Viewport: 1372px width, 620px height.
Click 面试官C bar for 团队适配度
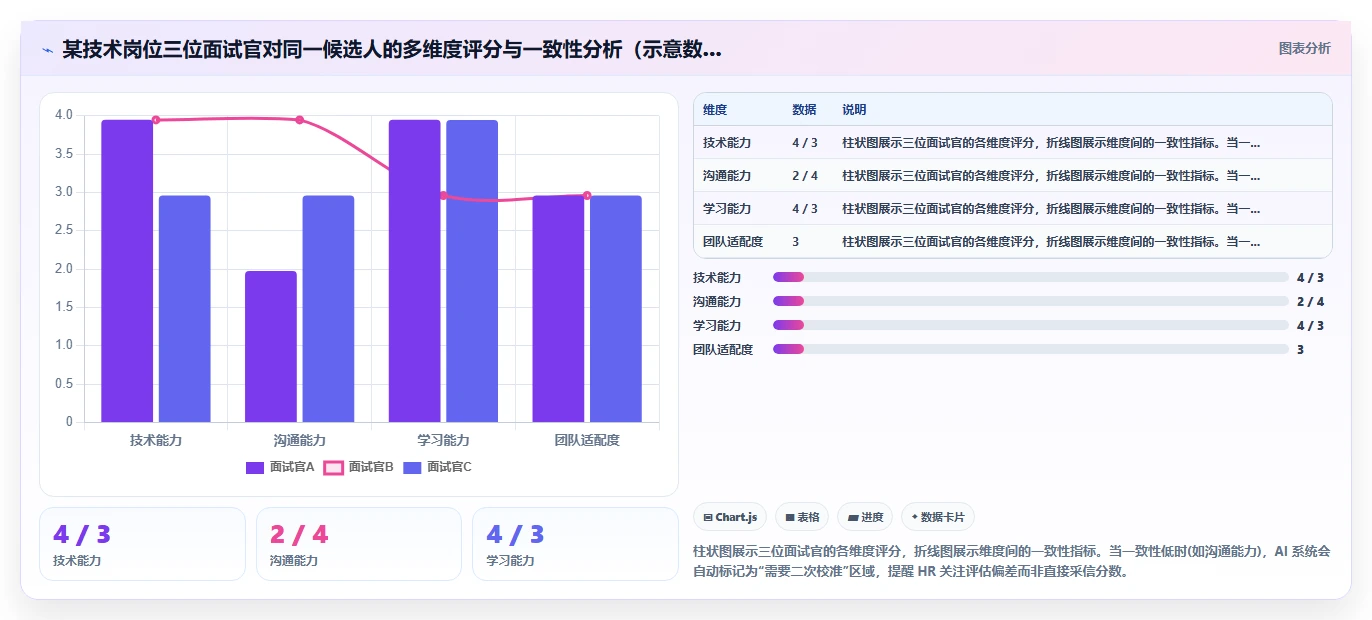pos(616,309)
